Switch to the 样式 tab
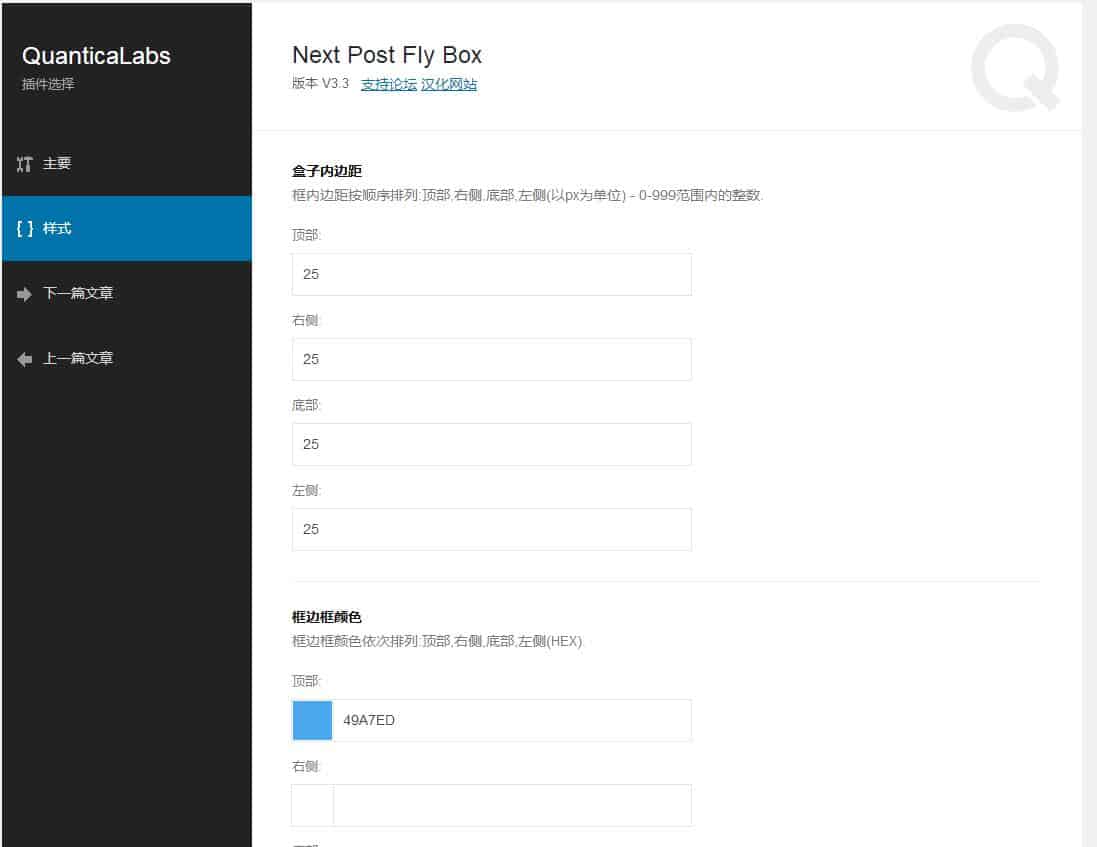The height and width of the screenshot is (847, 1097). pos(127,229)
